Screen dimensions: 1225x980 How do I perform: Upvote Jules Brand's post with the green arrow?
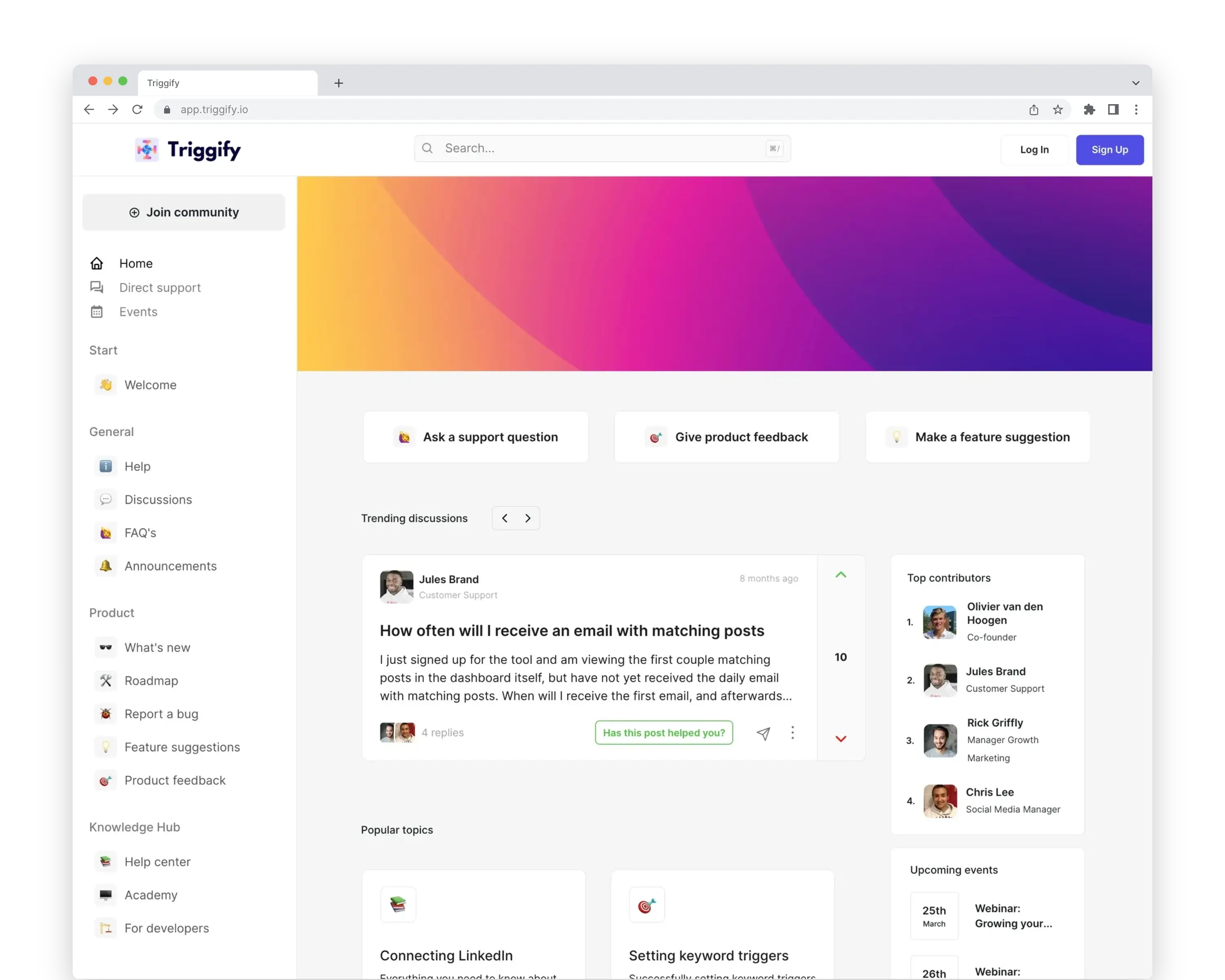coord(841,575)
